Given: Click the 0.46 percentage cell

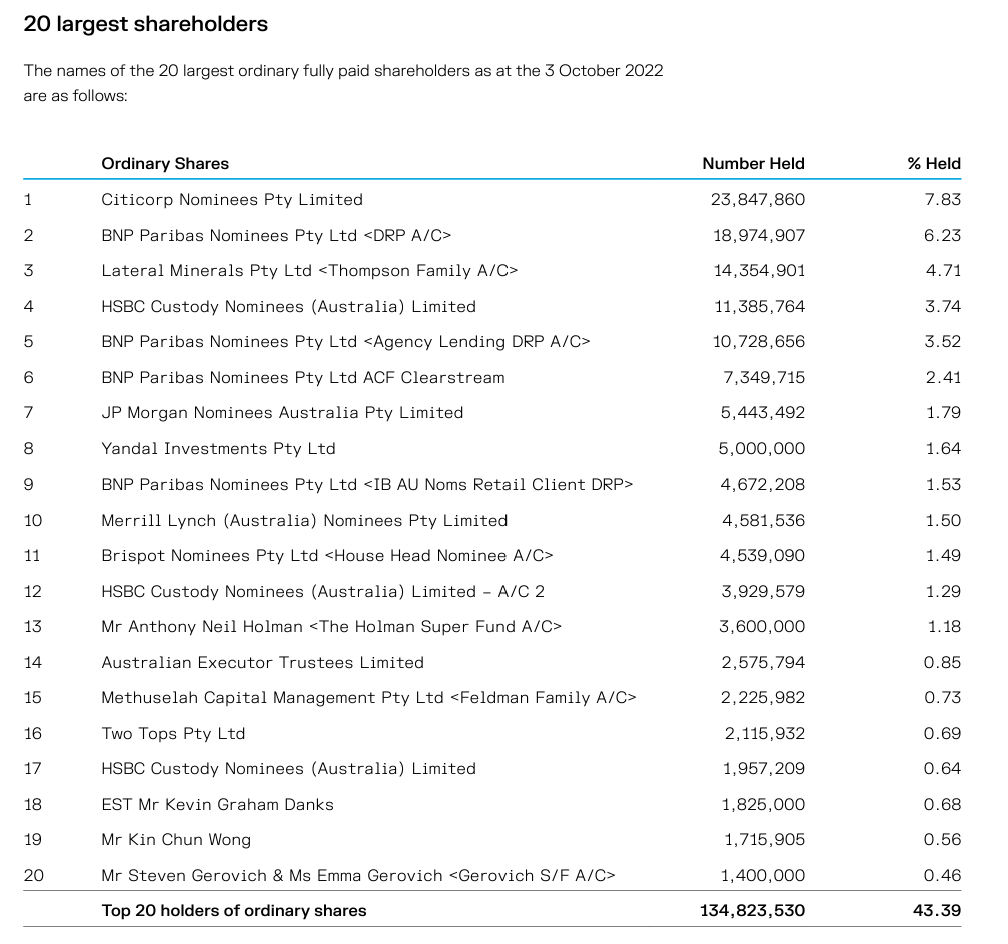Looking at the screenshot, I should [x=942, y=876].
